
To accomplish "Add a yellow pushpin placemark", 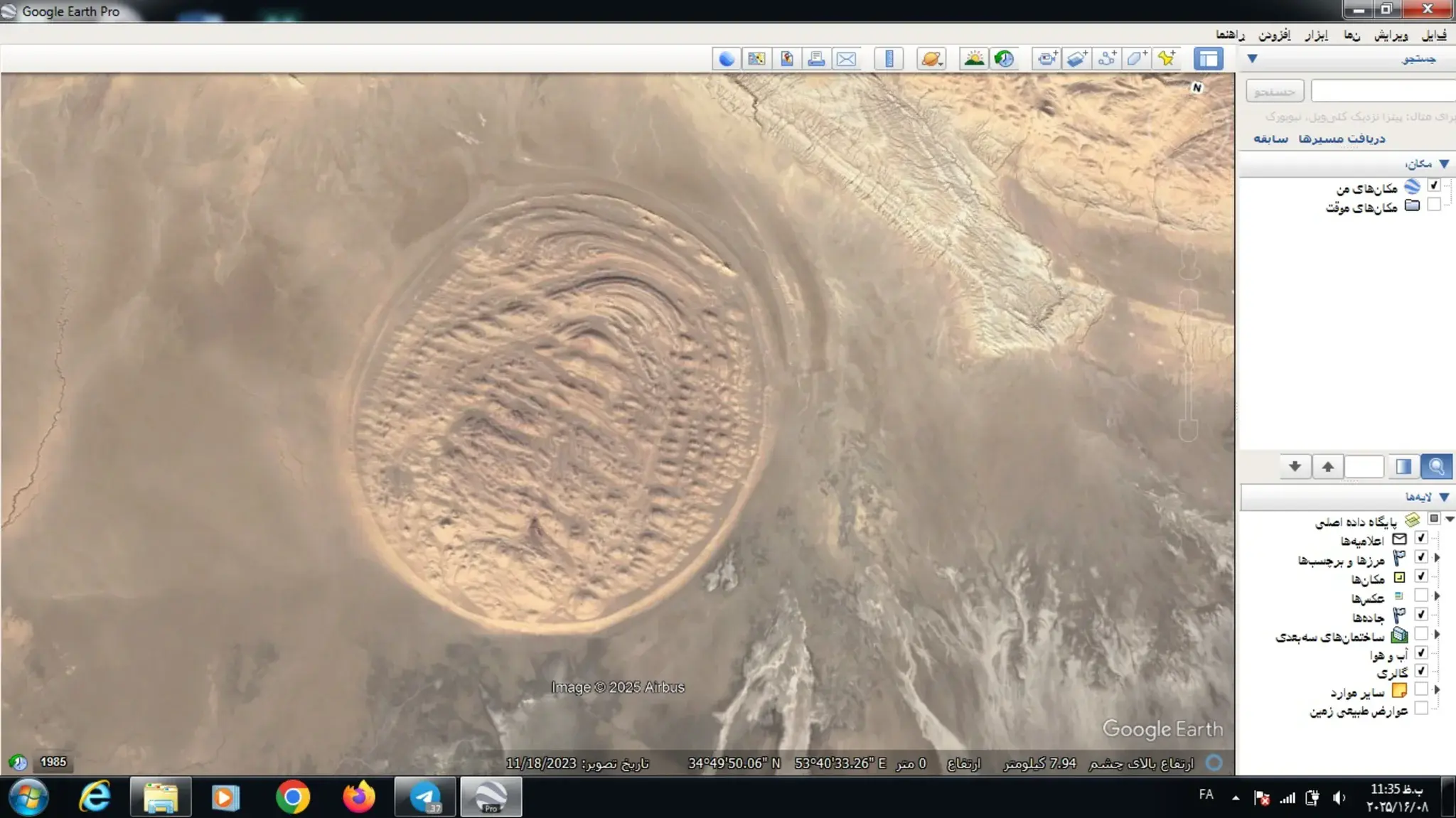I will [x=1166, y=59].
